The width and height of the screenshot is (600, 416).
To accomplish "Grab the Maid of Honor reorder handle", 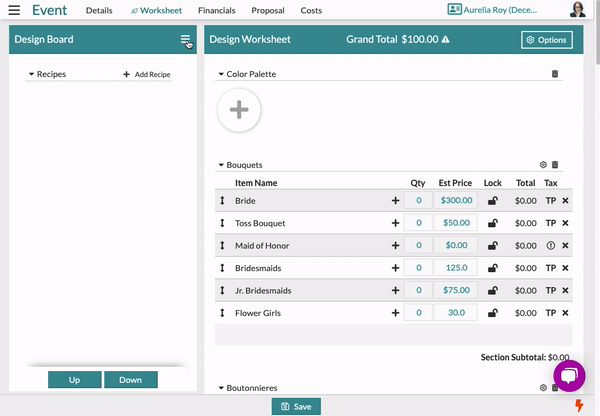I will click(222, 245).
